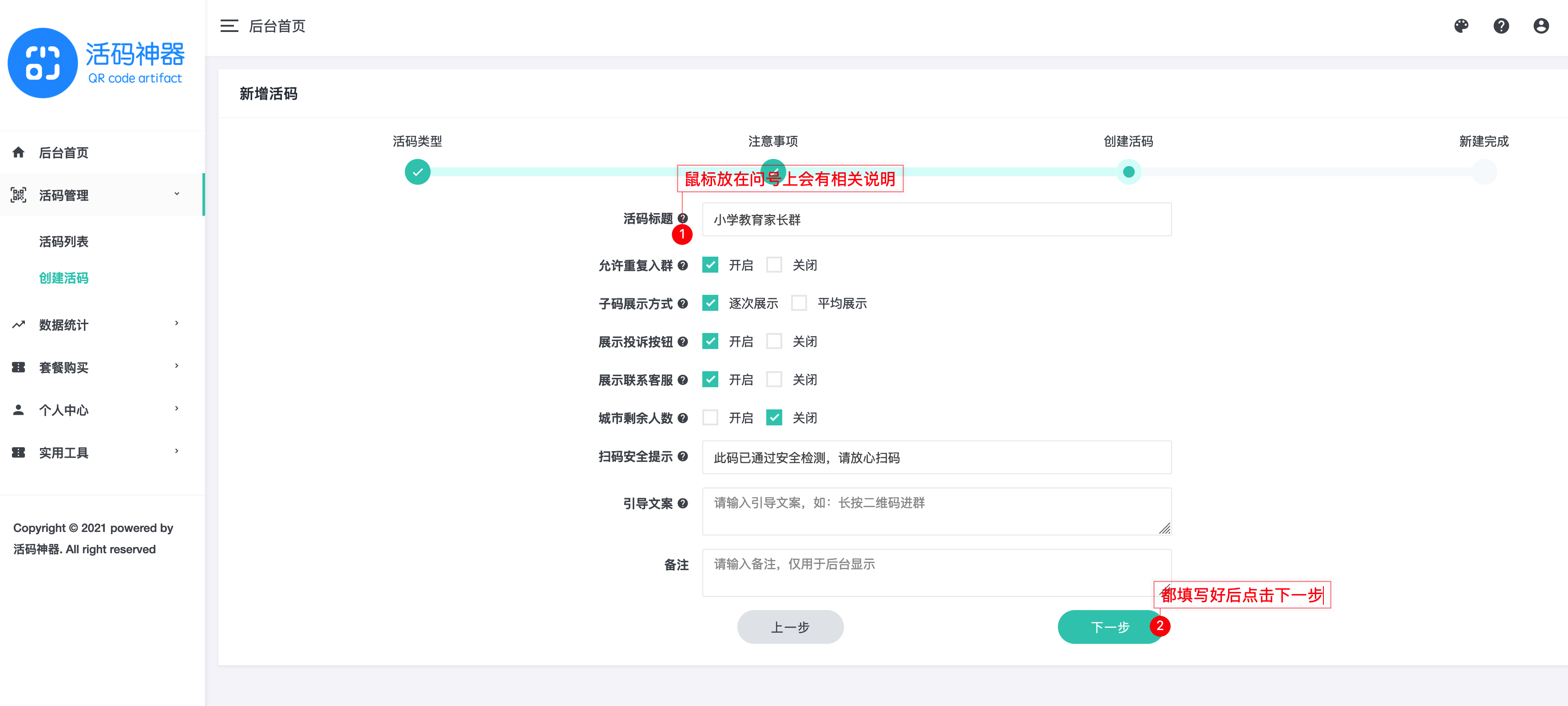Check 关闭 for 允许重复入群
1568x706 pixels.
coord(774,265)
